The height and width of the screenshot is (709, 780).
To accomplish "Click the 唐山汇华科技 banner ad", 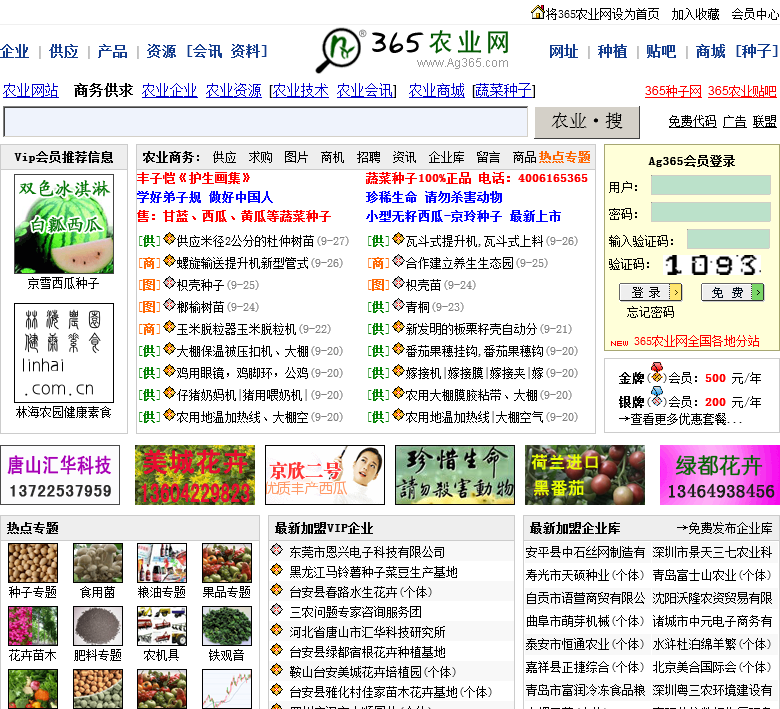I will [x=60, y=475].
